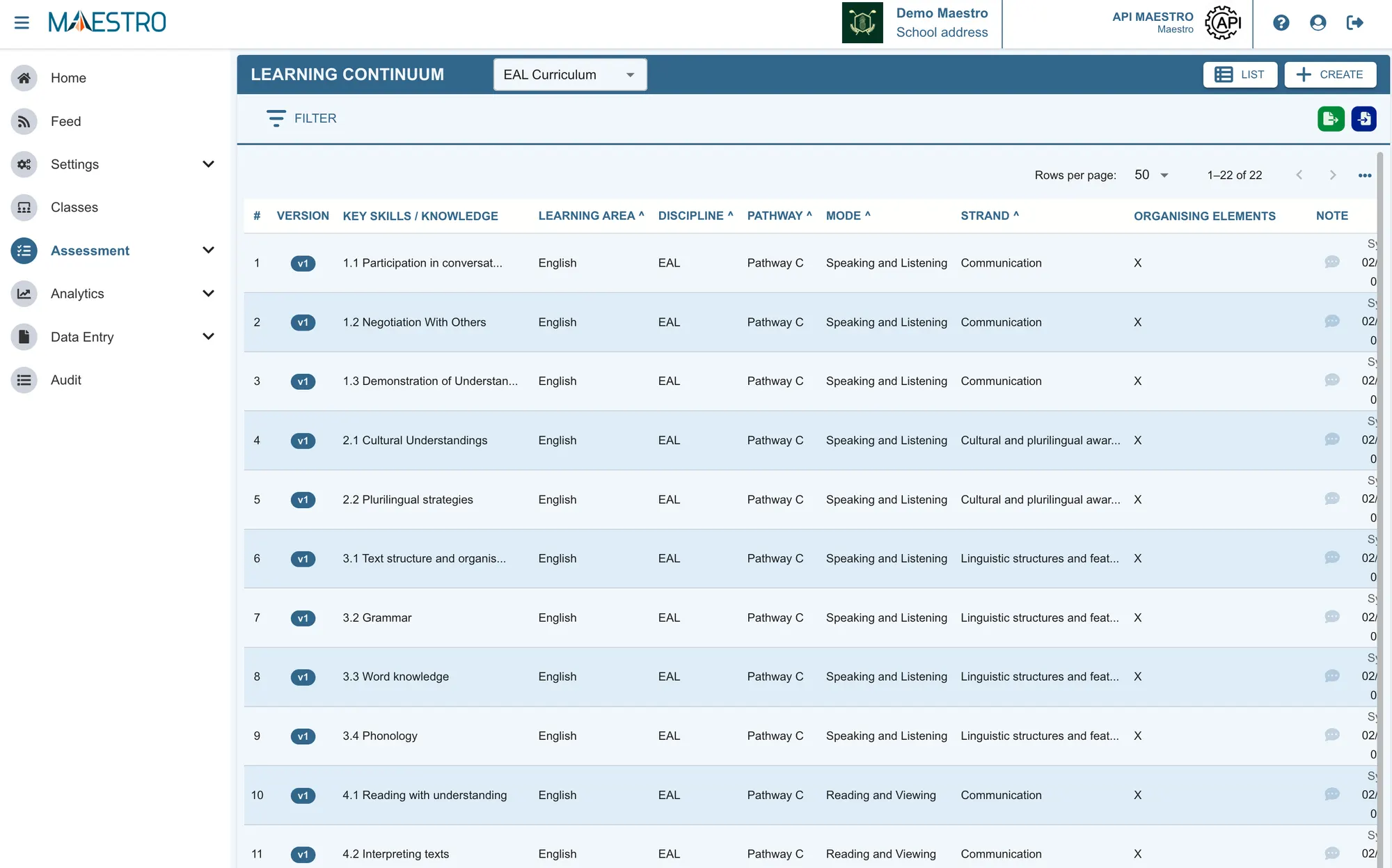Open the hamburger menu icon
This screenshot has width=1392, height=868.
(22, 22)
